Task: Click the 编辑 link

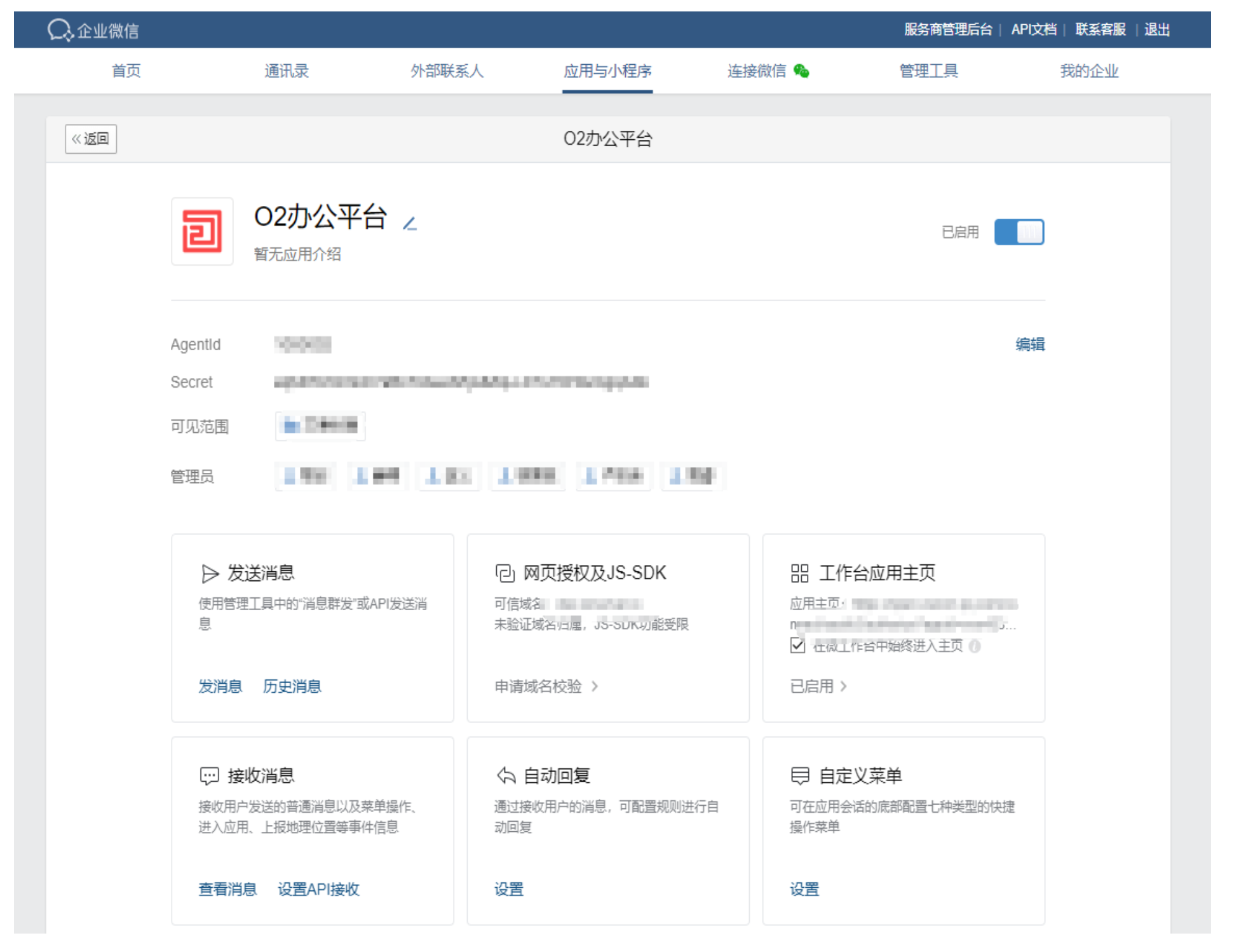Action: point(1029,344)
